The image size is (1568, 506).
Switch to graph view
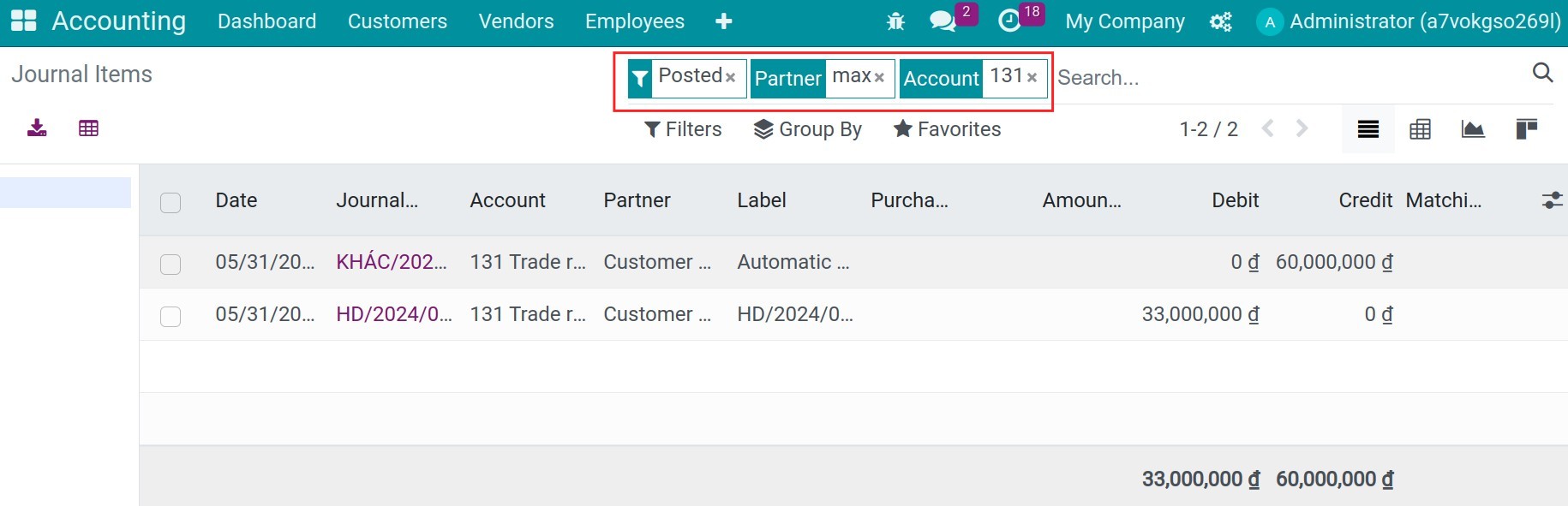click(1473, 129)
